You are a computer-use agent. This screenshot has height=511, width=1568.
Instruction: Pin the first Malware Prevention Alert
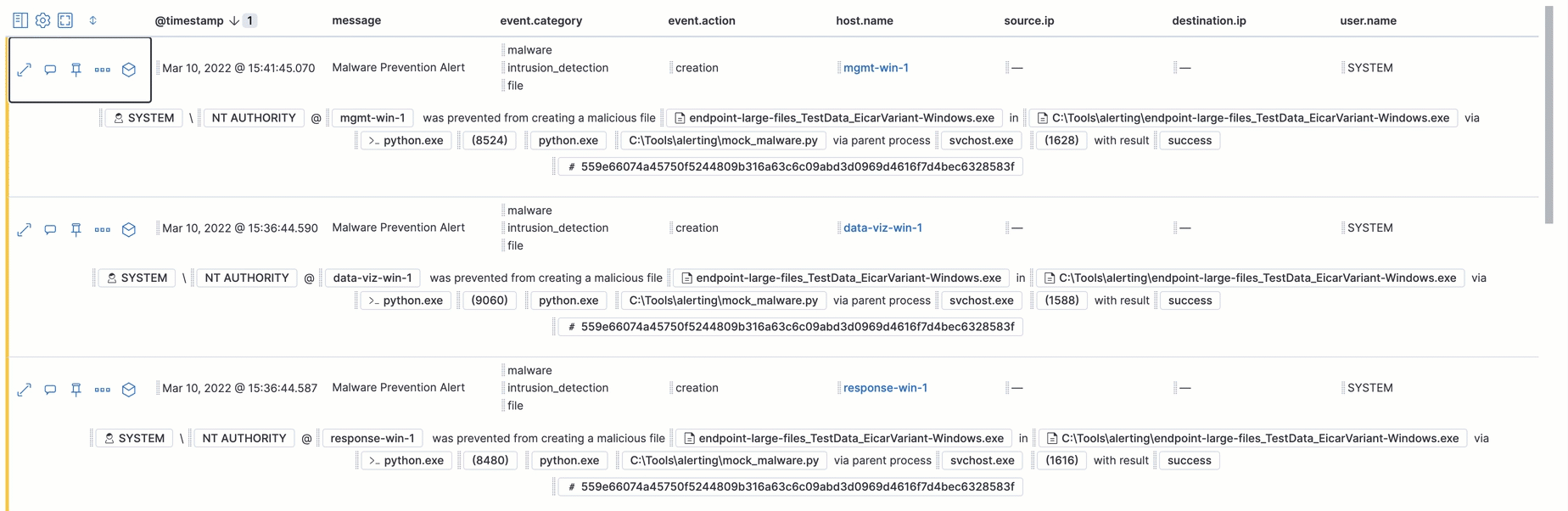tap(76, 70)
